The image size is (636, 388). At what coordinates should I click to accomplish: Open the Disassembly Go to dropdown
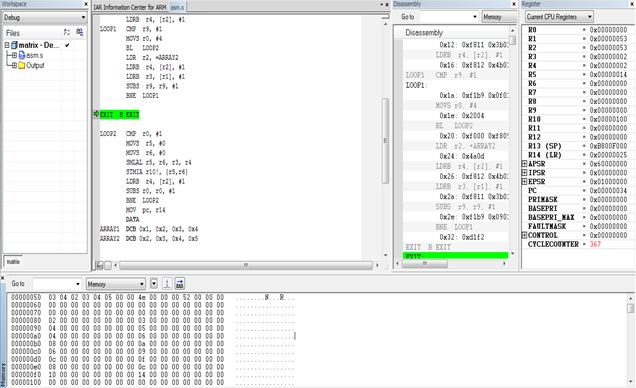point(475,17)
